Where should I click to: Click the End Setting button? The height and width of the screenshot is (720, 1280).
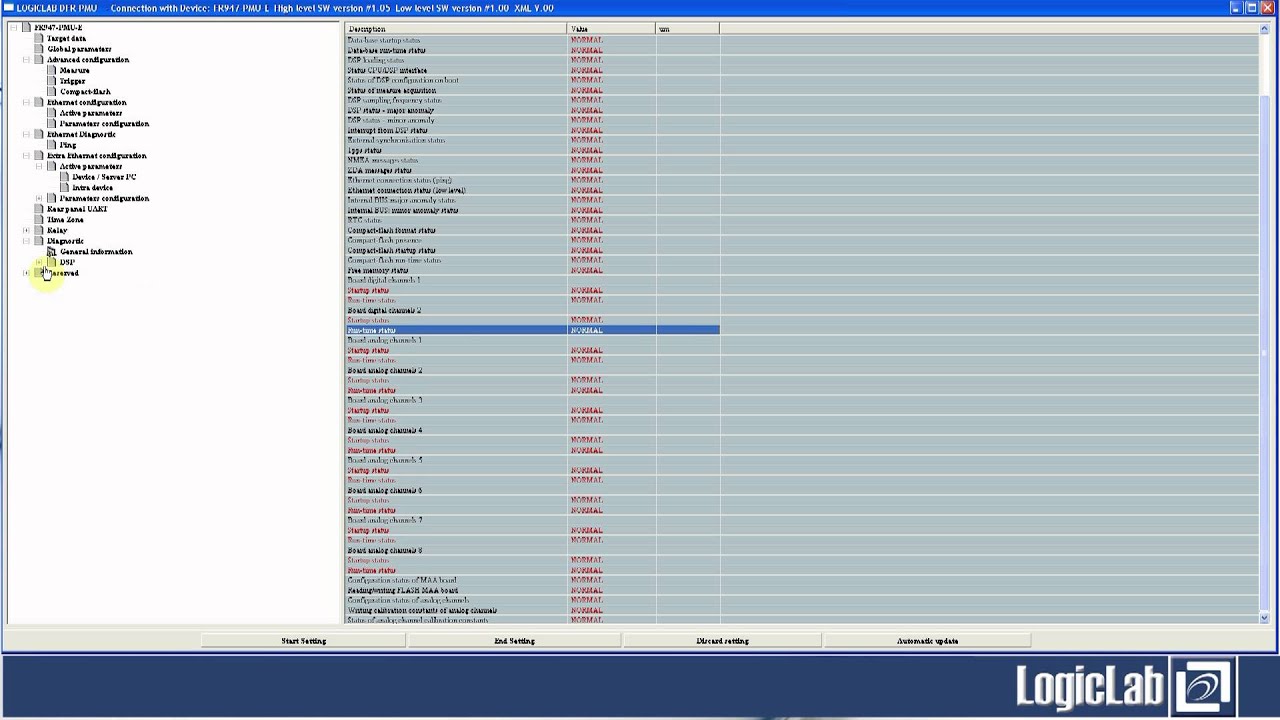515,641
